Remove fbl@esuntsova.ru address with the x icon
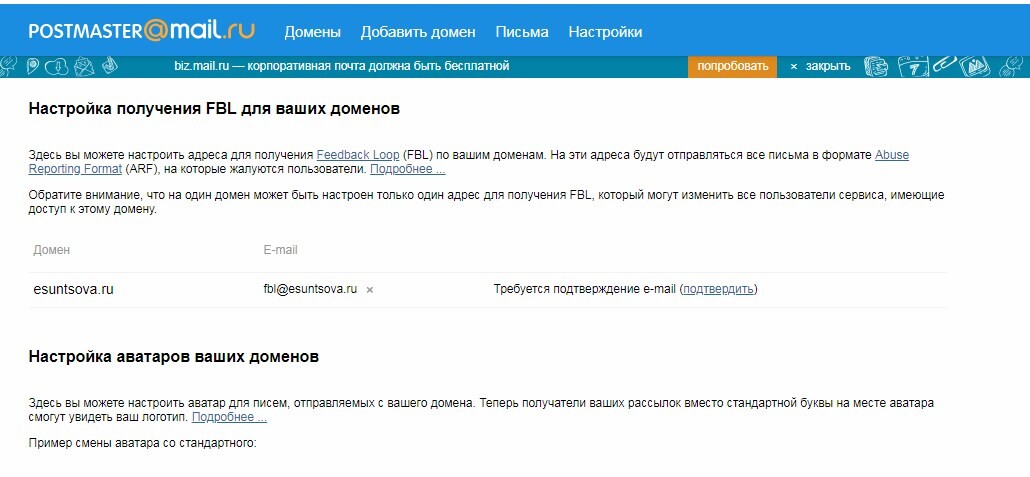1030x477 pixels. (x=370, y=290)
